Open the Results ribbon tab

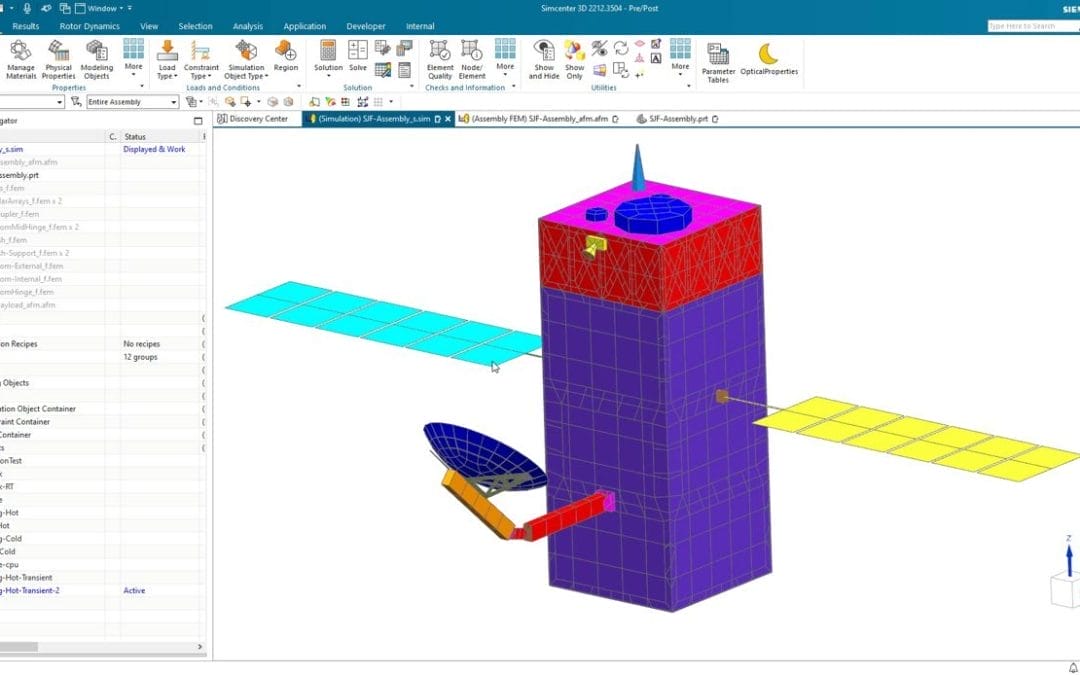pyautogui.click(x=25, y=26)
